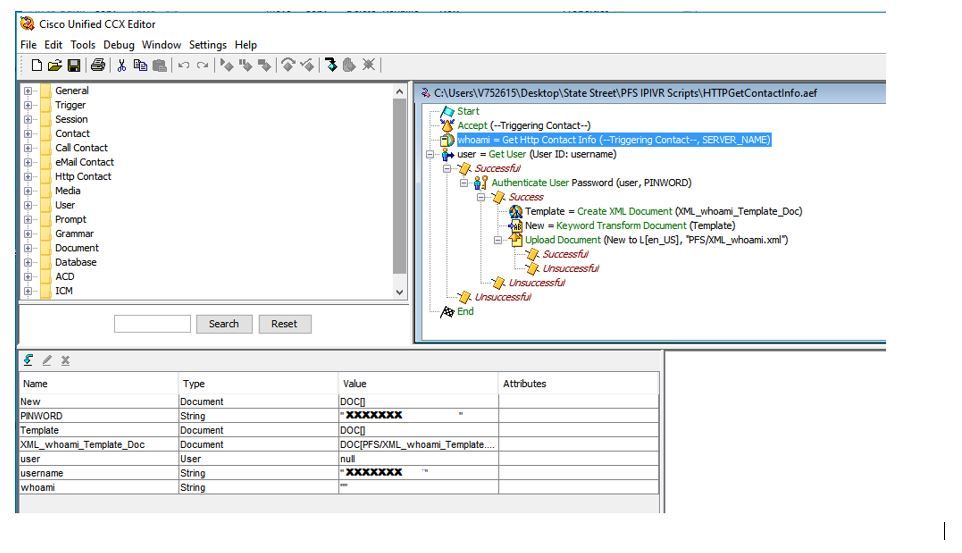The width and height of the screenshot is (962, 553).
Task: Click the palette scrollbar down arrow
Action: point(399,293)
